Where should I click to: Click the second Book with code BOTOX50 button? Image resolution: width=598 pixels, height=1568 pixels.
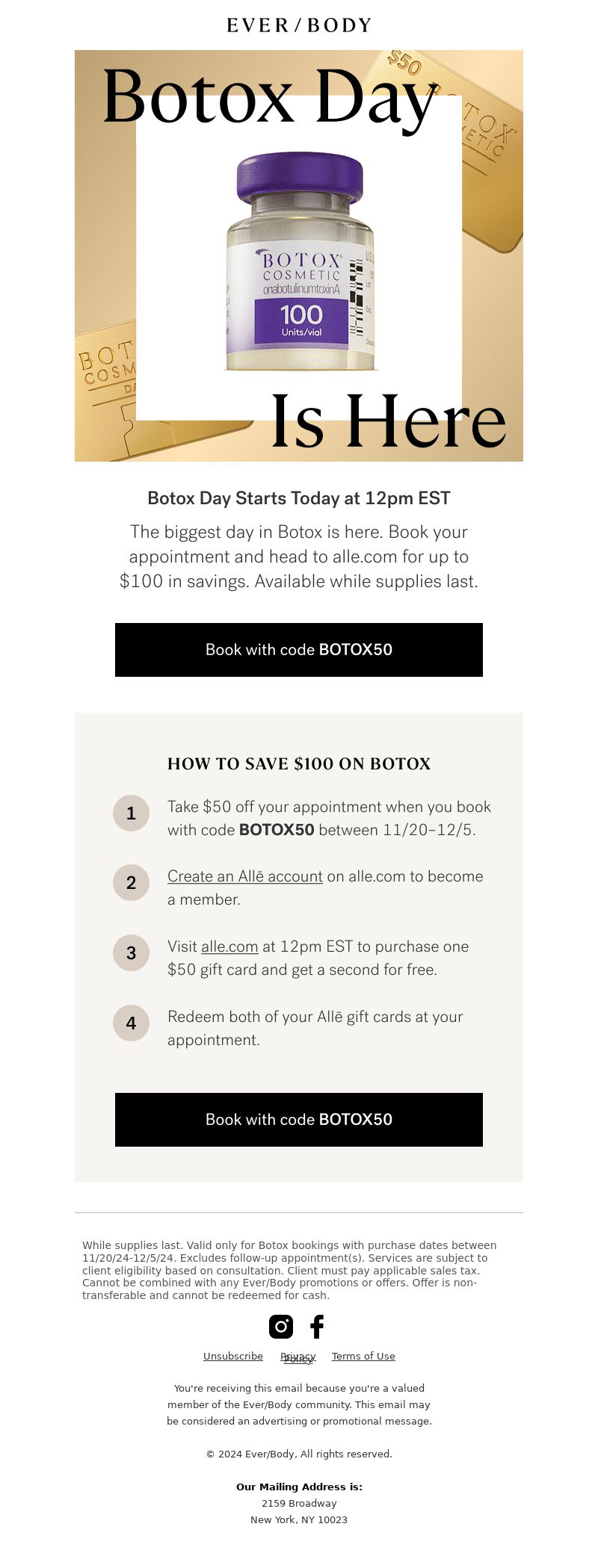(299, 1120)
